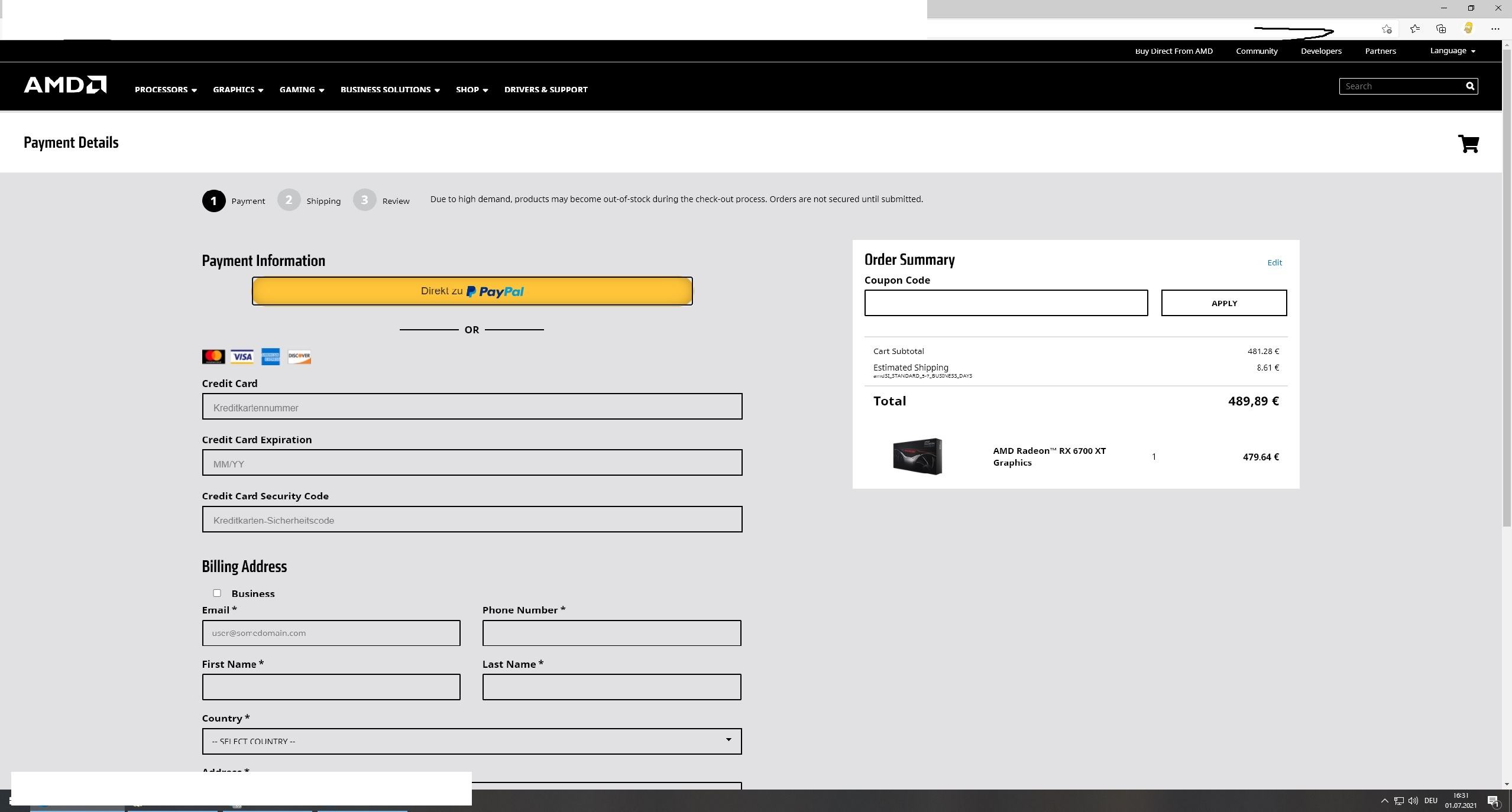Click the search magnifier icon
1512x812 pixels.
(x=1469, y=86)
